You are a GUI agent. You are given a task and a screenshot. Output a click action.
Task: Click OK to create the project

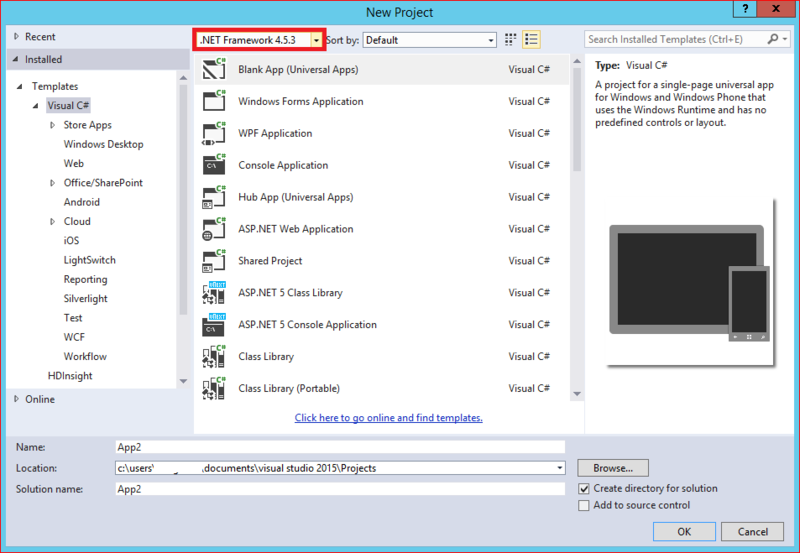684,532
